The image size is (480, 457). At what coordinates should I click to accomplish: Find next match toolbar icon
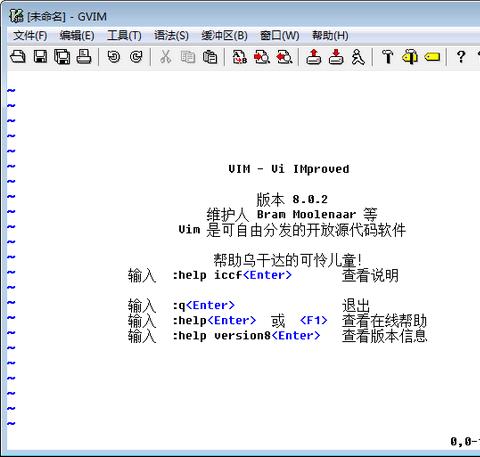point(262,57)
